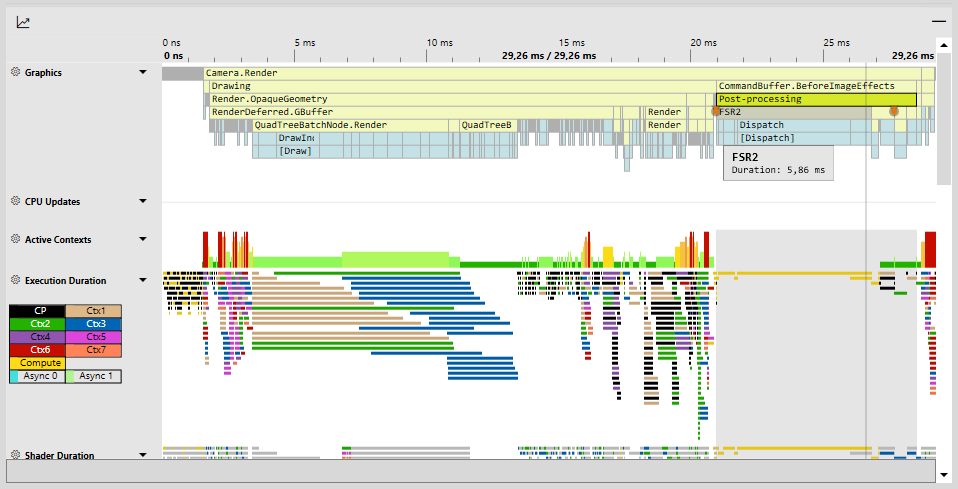This screenshot has width=958, height=489.
Task: Expand the CPU Updates lane
Action: click(143, 201)
